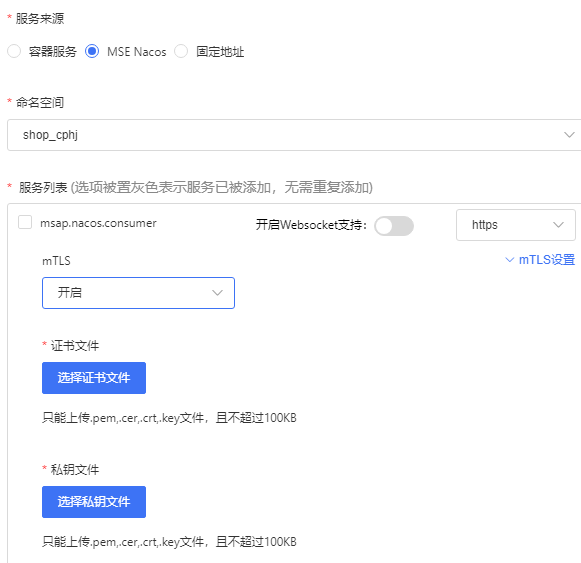Click the mTLS label above the dropdown

tap(56, 261)
